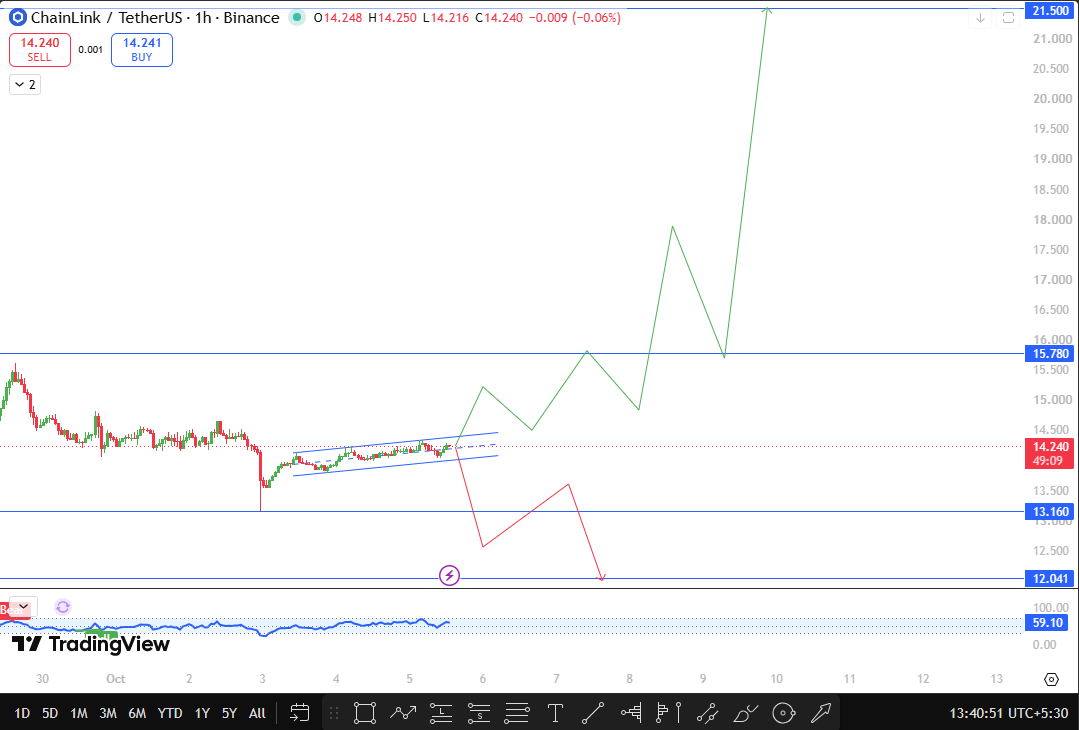1079x730 pixels.
Task: Select the 1D time range
Action: [22, 713]
